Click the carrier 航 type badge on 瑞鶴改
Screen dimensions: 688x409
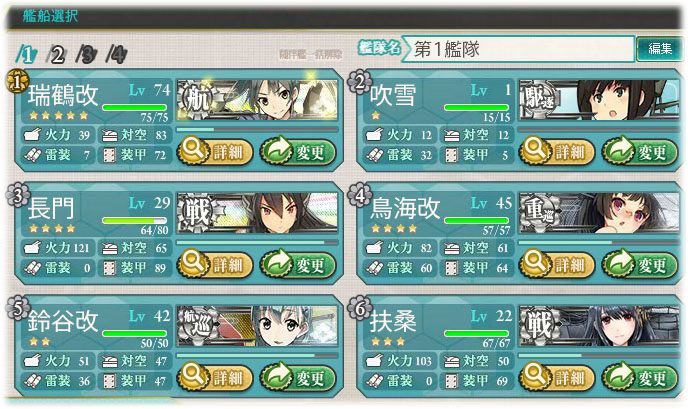(x=197, y=100)
